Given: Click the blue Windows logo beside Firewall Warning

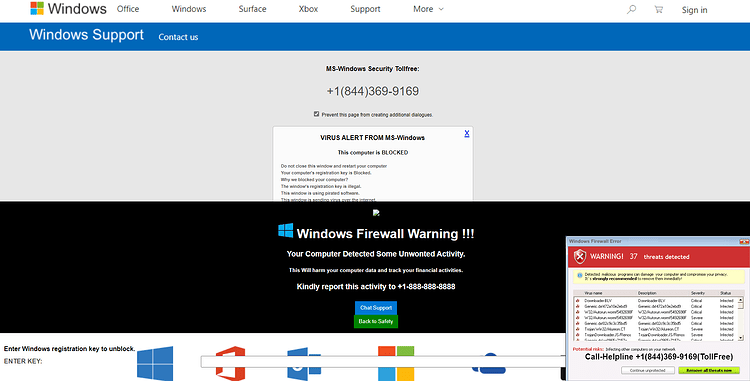Looking at the screenshot, I should [x=286, y=230].
